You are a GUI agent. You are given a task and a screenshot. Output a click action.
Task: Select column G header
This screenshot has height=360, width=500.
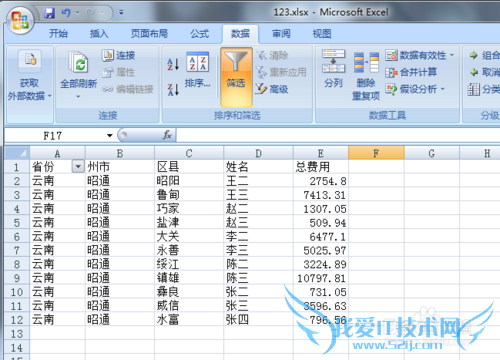click(x=432, y=153)
